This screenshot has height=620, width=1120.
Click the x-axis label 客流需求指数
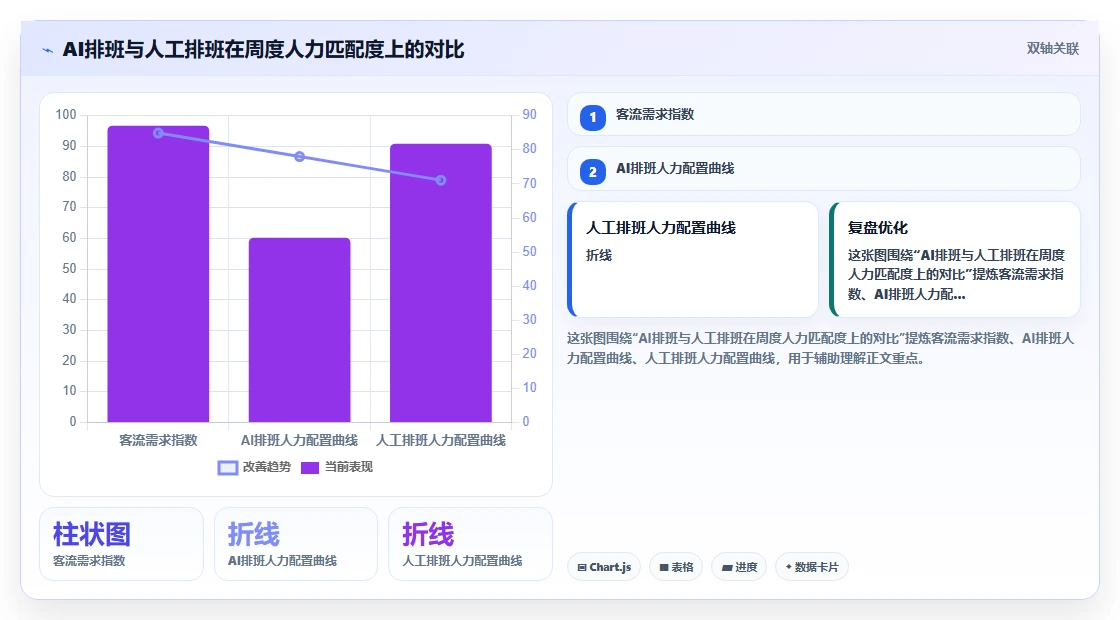[x=158, y=441]
